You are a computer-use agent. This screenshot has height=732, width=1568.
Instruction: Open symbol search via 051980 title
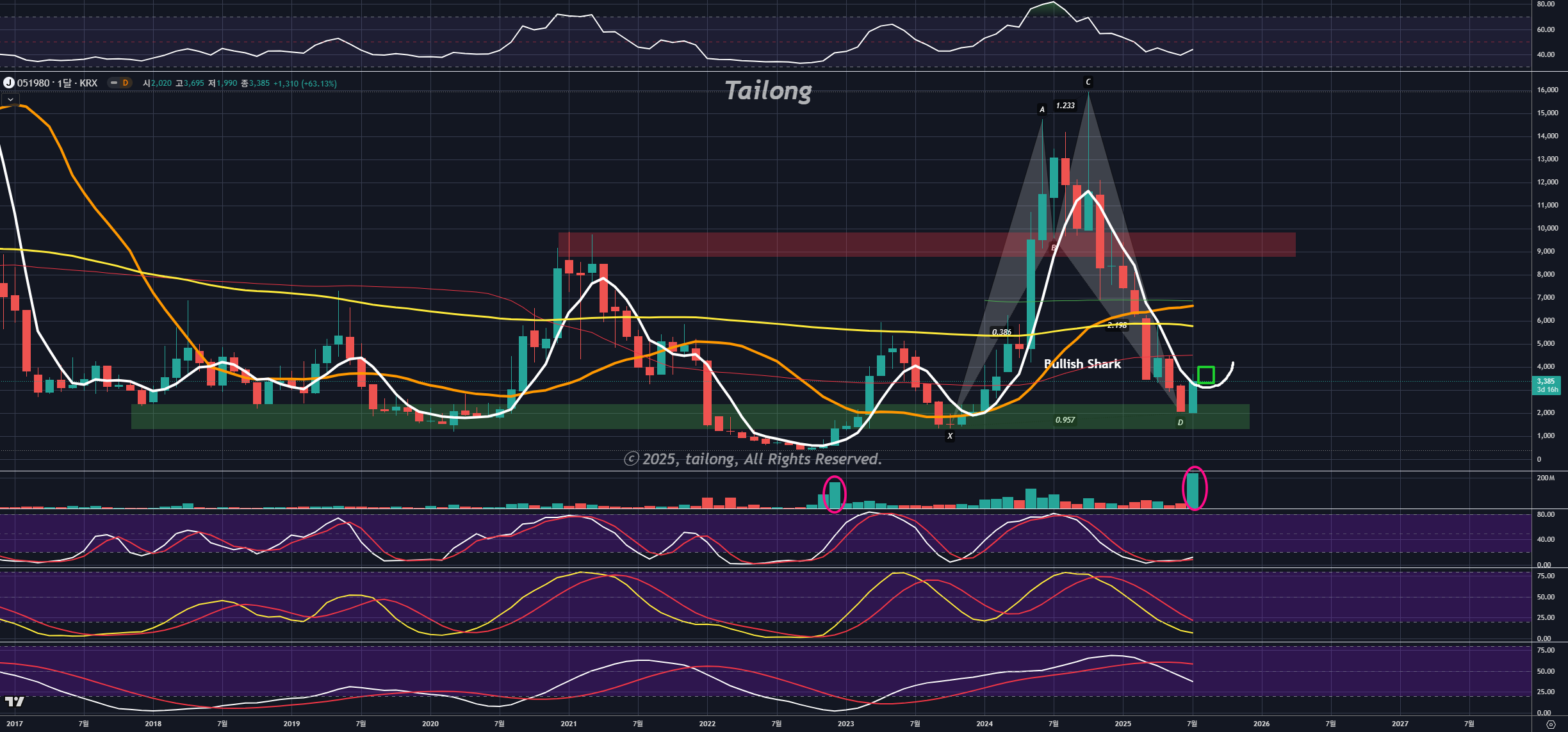click(33, 83)
